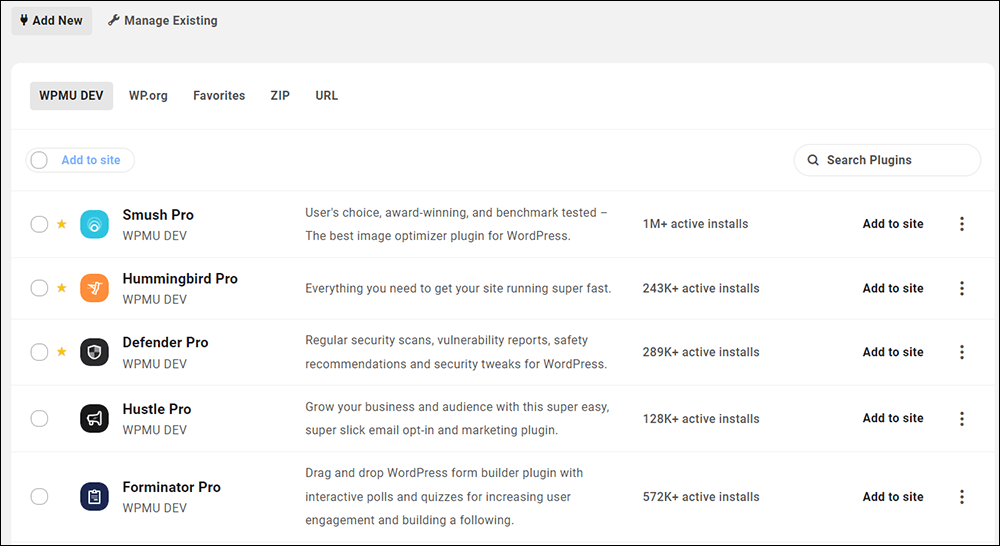Viewport: 1000px width, 546px height.
Task: Click the Smush Pro plugin name
Action: point(158,215)
